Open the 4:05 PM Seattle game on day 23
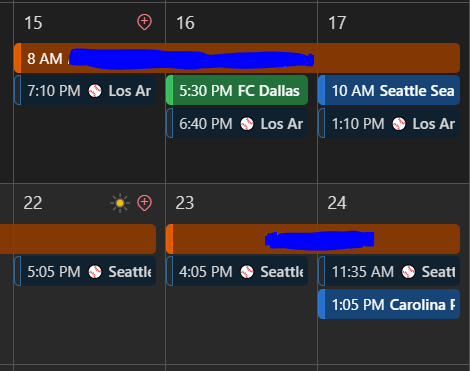Image resolution: width=470 pixels, height=371 pixels. tap(237, 271)
